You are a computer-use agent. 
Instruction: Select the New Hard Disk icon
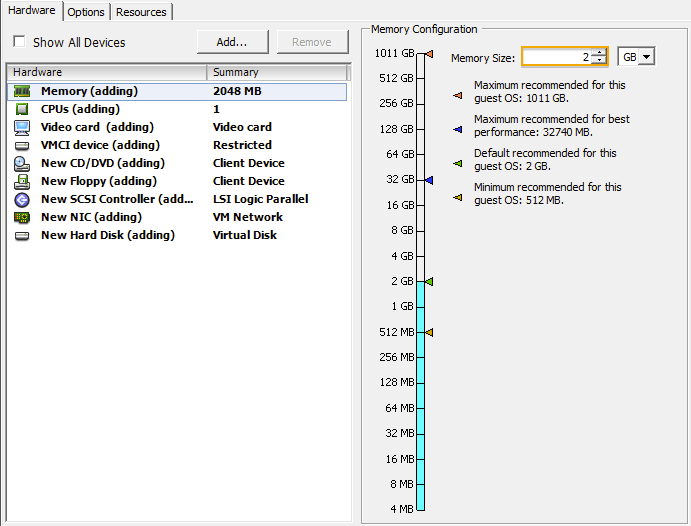[22, 235]
